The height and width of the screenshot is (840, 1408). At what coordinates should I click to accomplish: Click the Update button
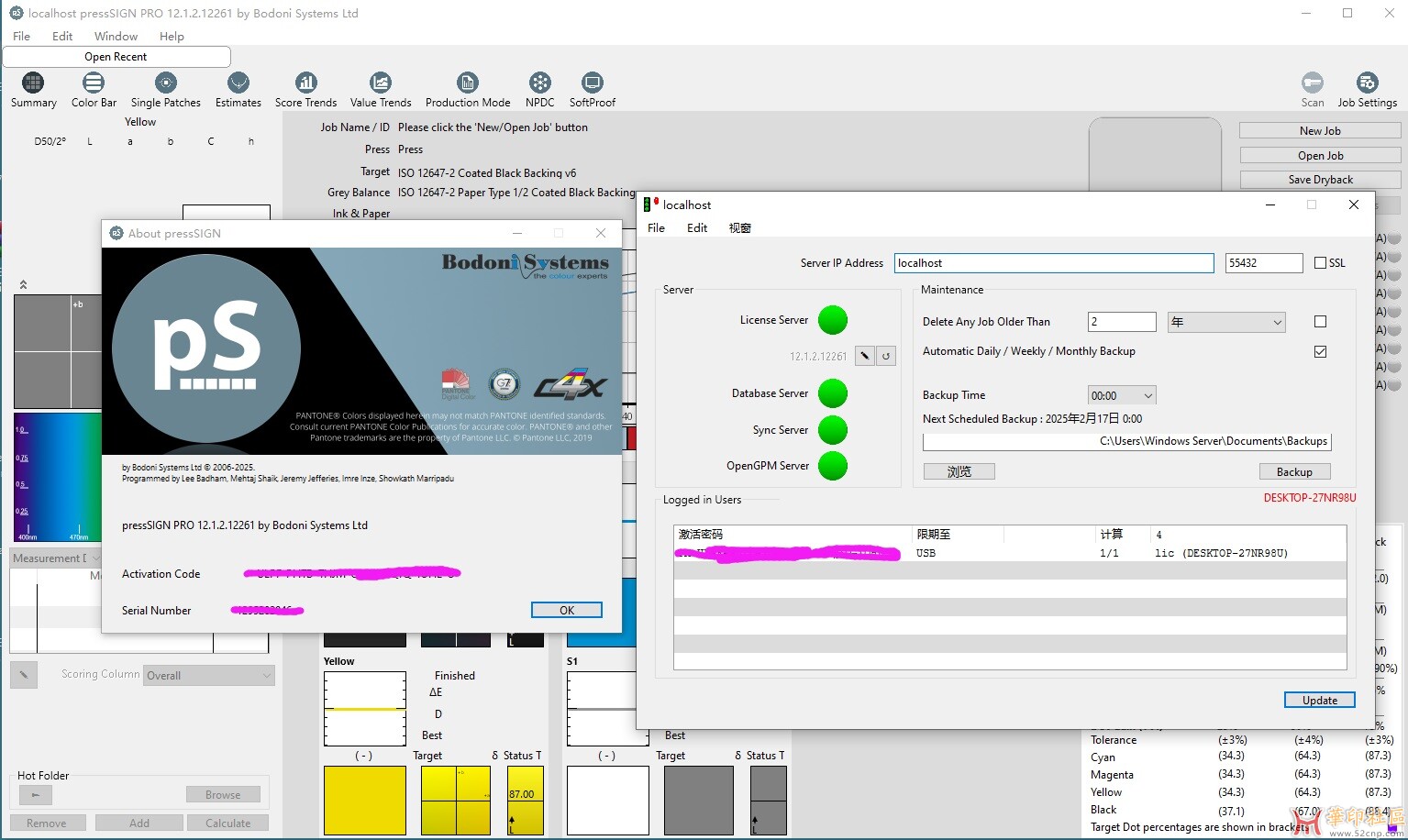(1319, 701)
